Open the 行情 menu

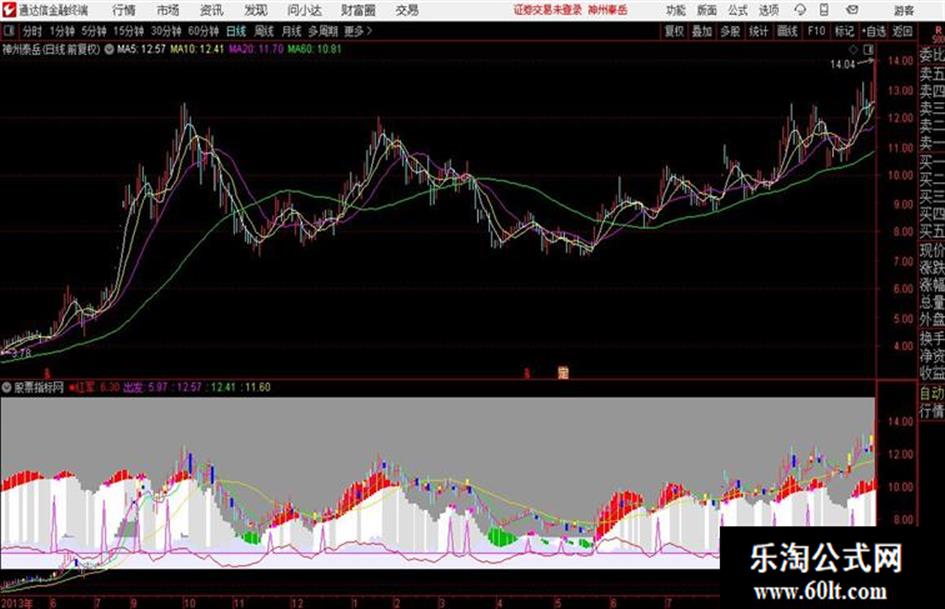(x=124, y=10)
